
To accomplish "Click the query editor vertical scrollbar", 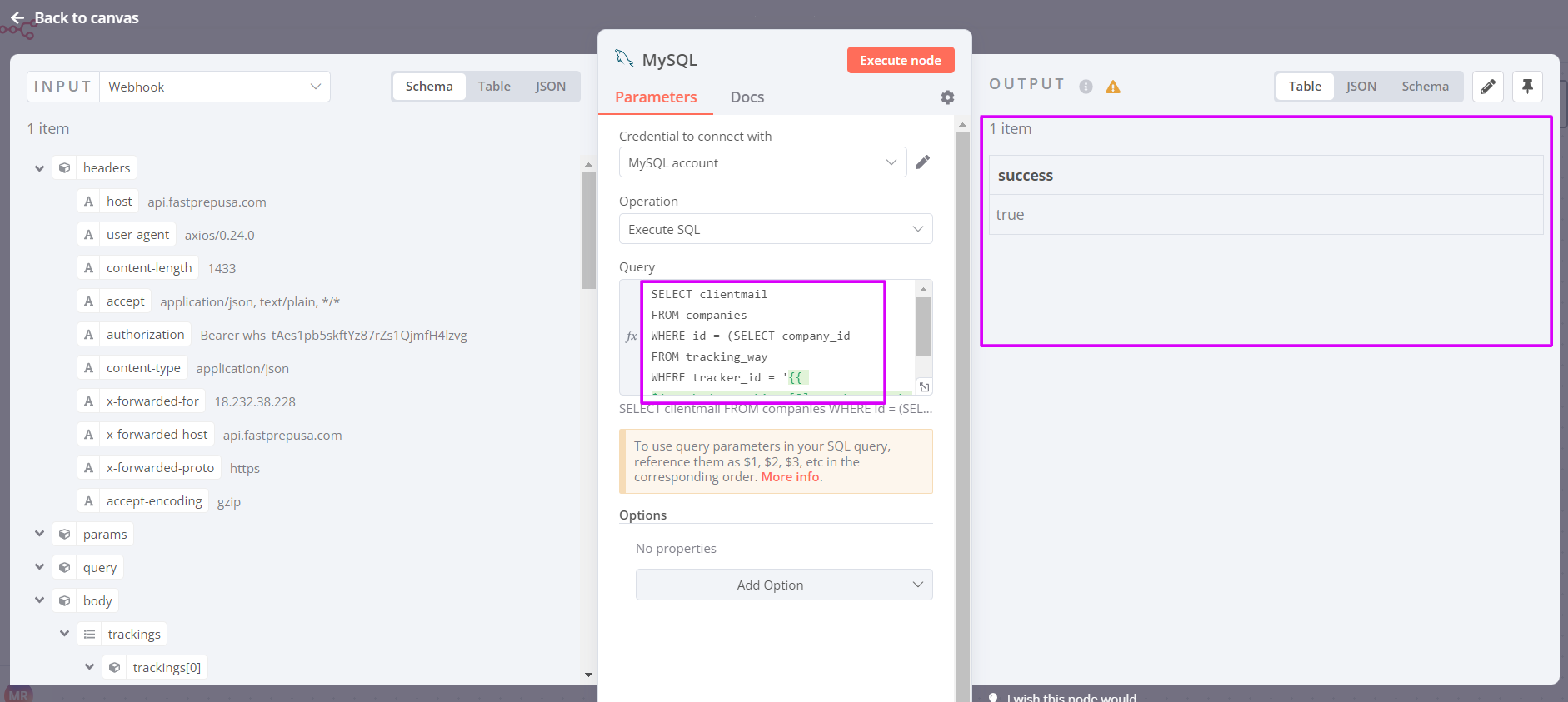I will coord(923,326).
